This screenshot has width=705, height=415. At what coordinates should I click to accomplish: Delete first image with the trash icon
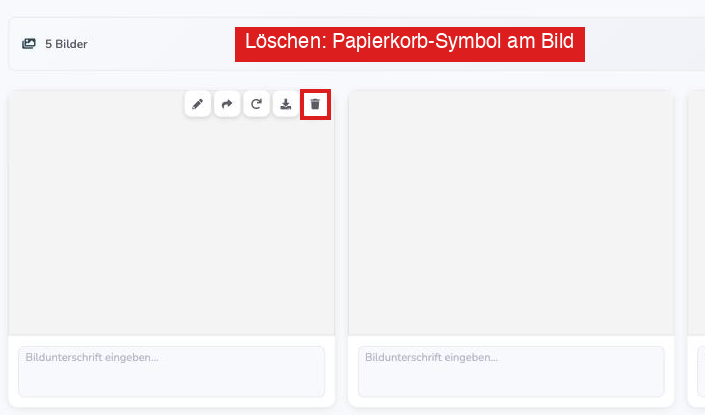click(x=315, y=104)
